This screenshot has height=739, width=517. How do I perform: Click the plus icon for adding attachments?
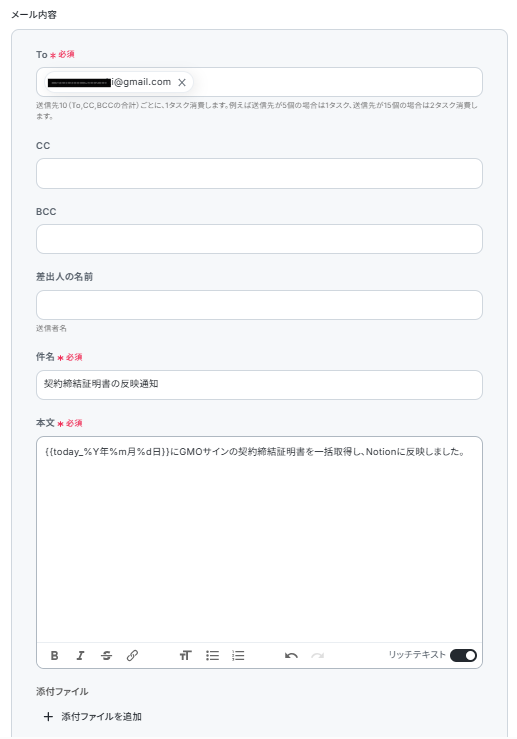click(48, 717)
